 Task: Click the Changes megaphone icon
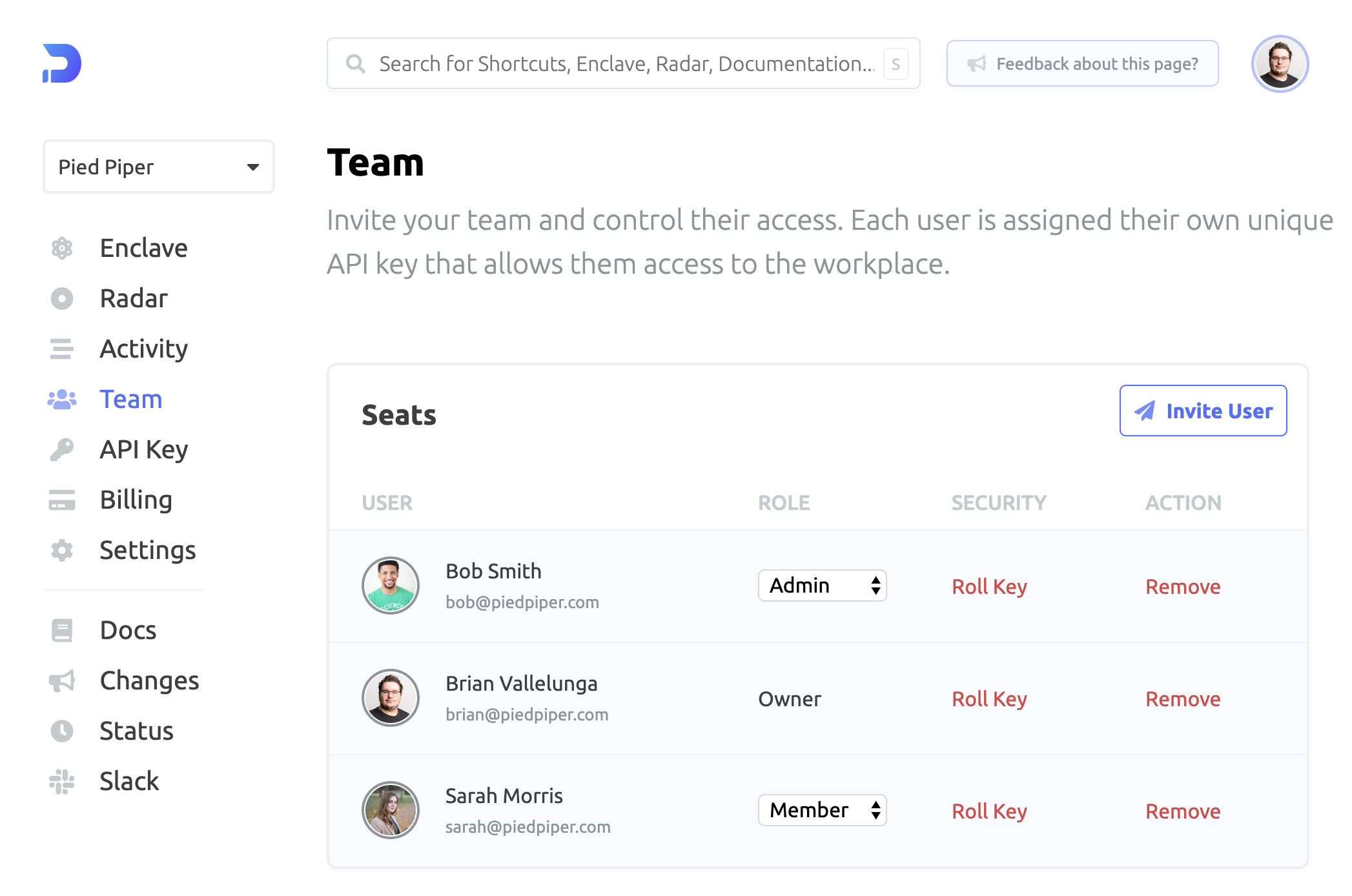click(62, 681)
